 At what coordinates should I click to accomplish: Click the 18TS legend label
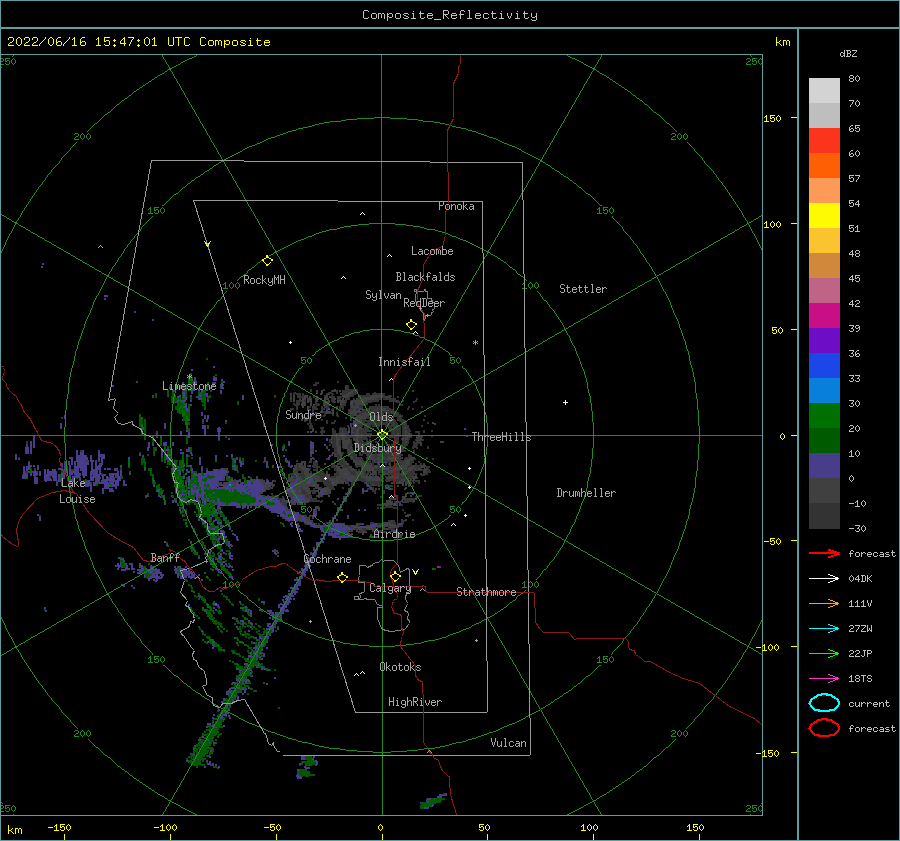pos(860,679)
